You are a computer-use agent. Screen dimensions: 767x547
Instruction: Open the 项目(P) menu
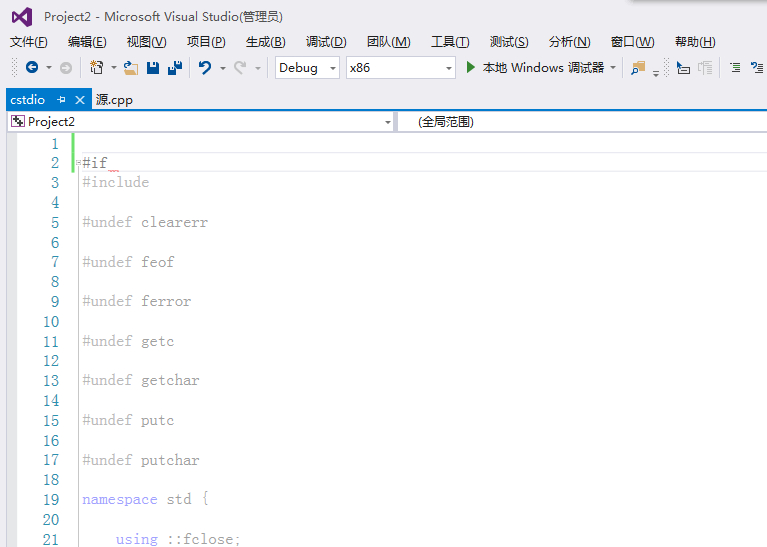tap(206, 42)
